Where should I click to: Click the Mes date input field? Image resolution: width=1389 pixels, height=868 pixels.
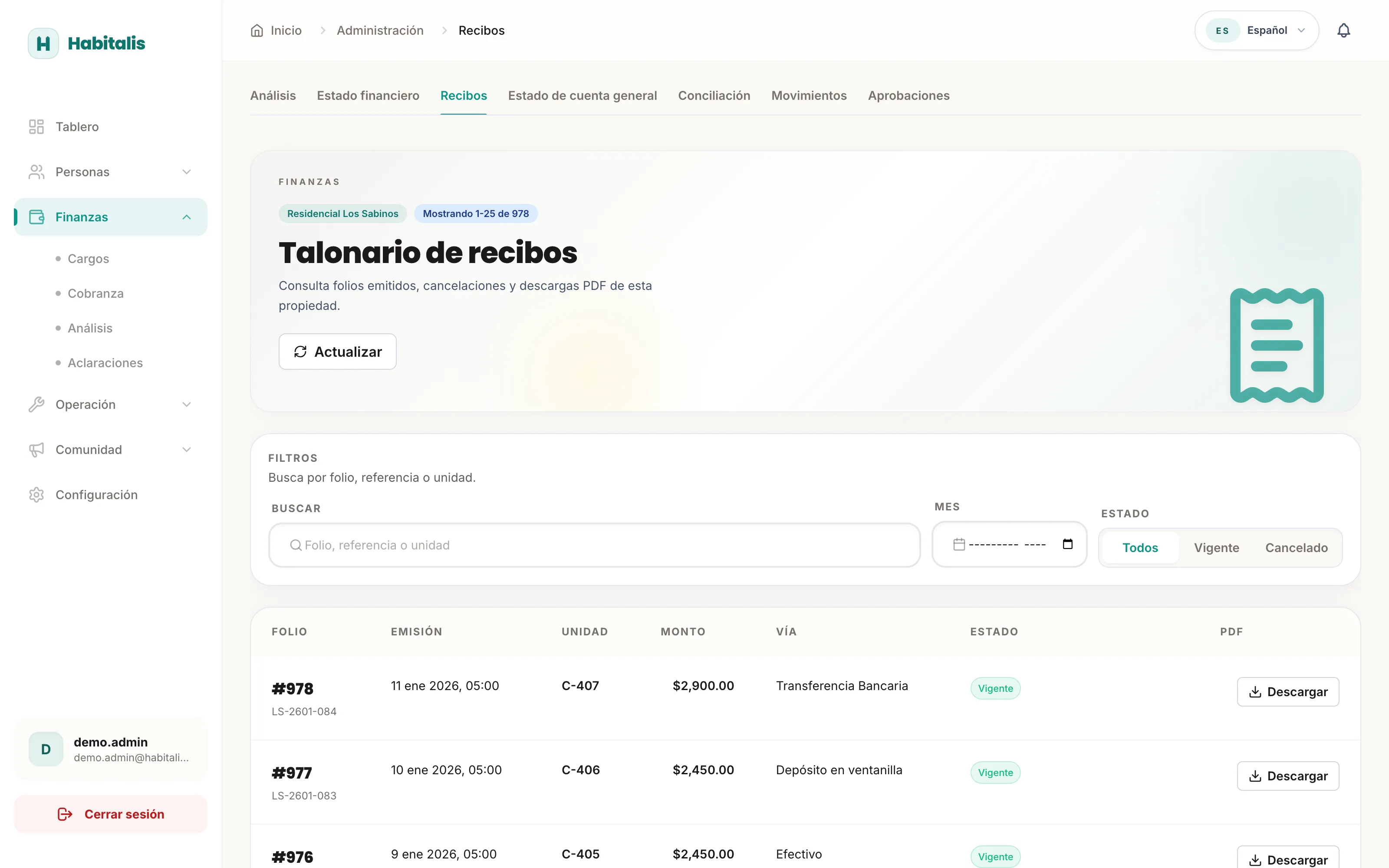pos(1009,544)
